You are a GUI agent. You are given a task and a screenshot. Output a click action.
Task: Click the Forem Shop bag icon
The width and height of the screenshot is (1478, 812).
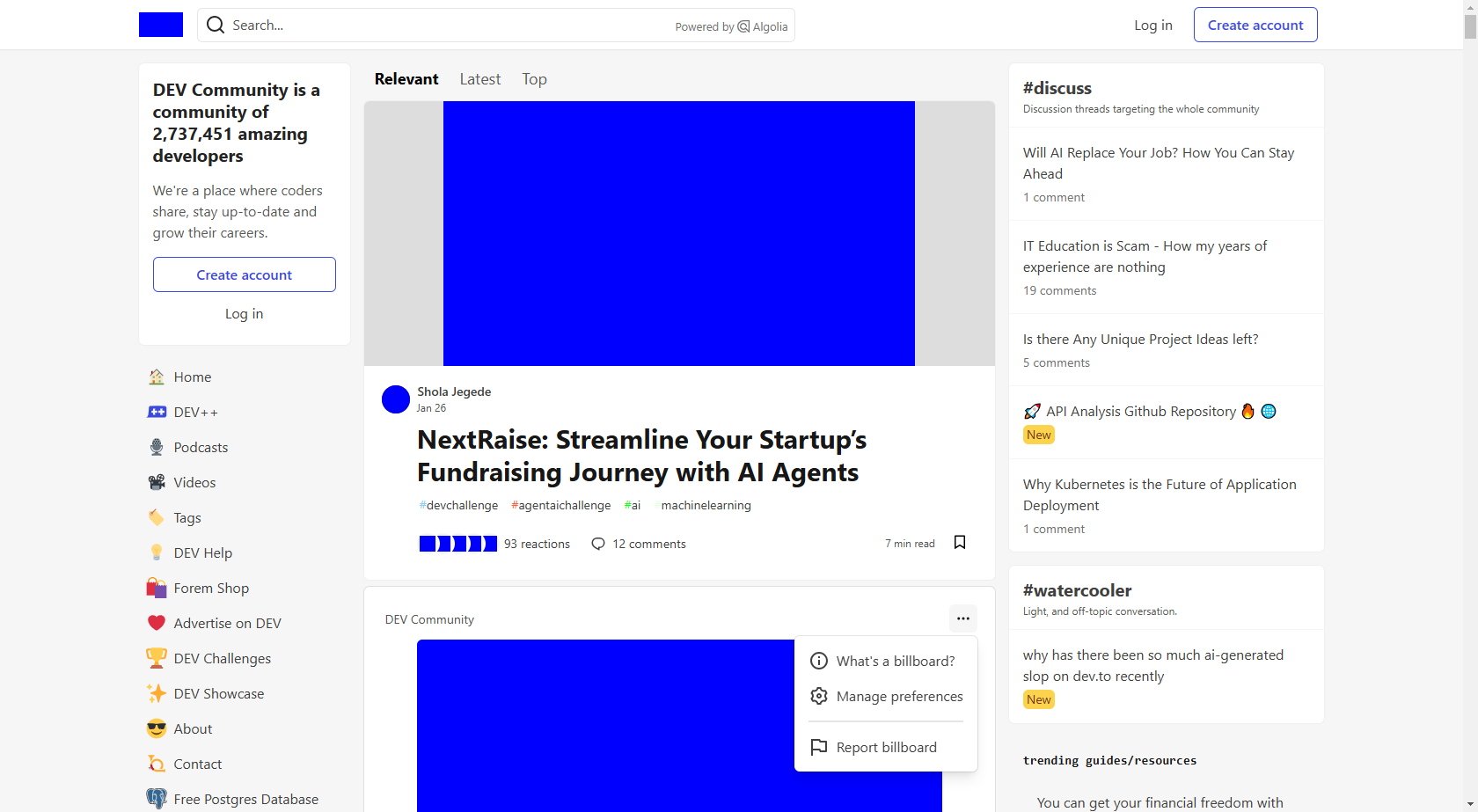pyautogui.click(x=157, y=588)
